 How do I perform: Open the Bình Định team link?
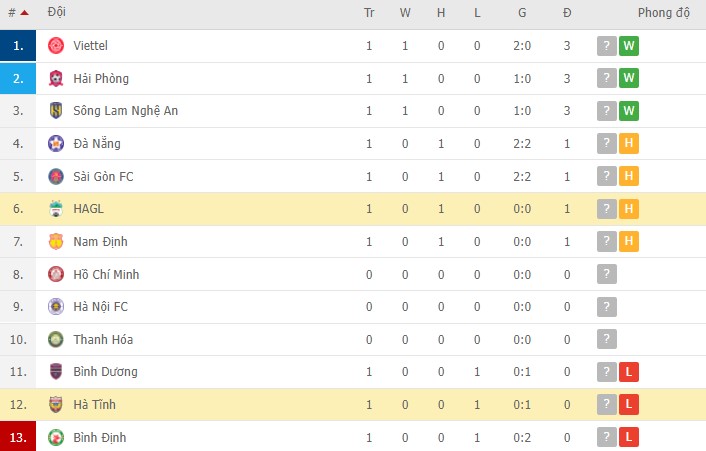(100, 437)
